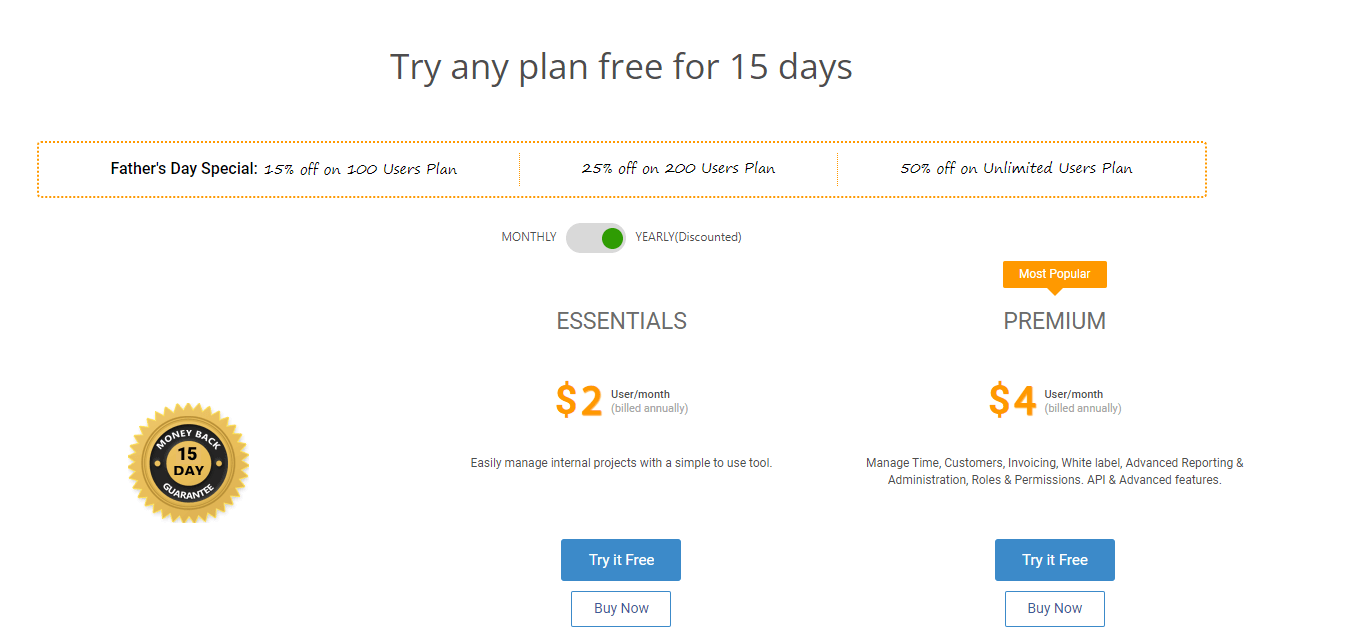Click the $4 Premium price
The height and width of the screenshot is (636, 1352).
[x=1012, y=401]
